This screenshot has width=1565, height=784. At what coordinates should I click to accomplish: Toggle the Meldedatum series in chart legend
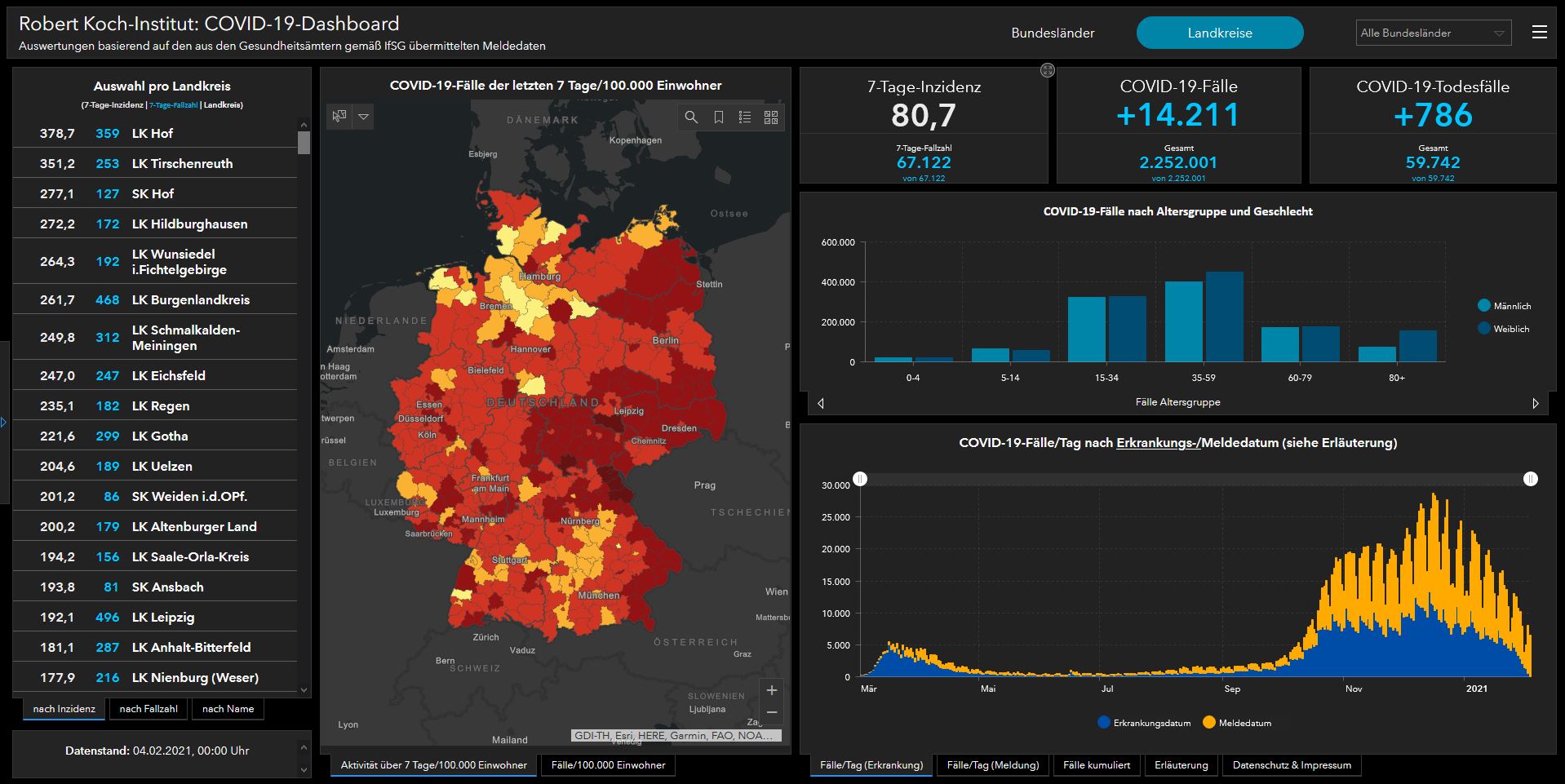1236,723
